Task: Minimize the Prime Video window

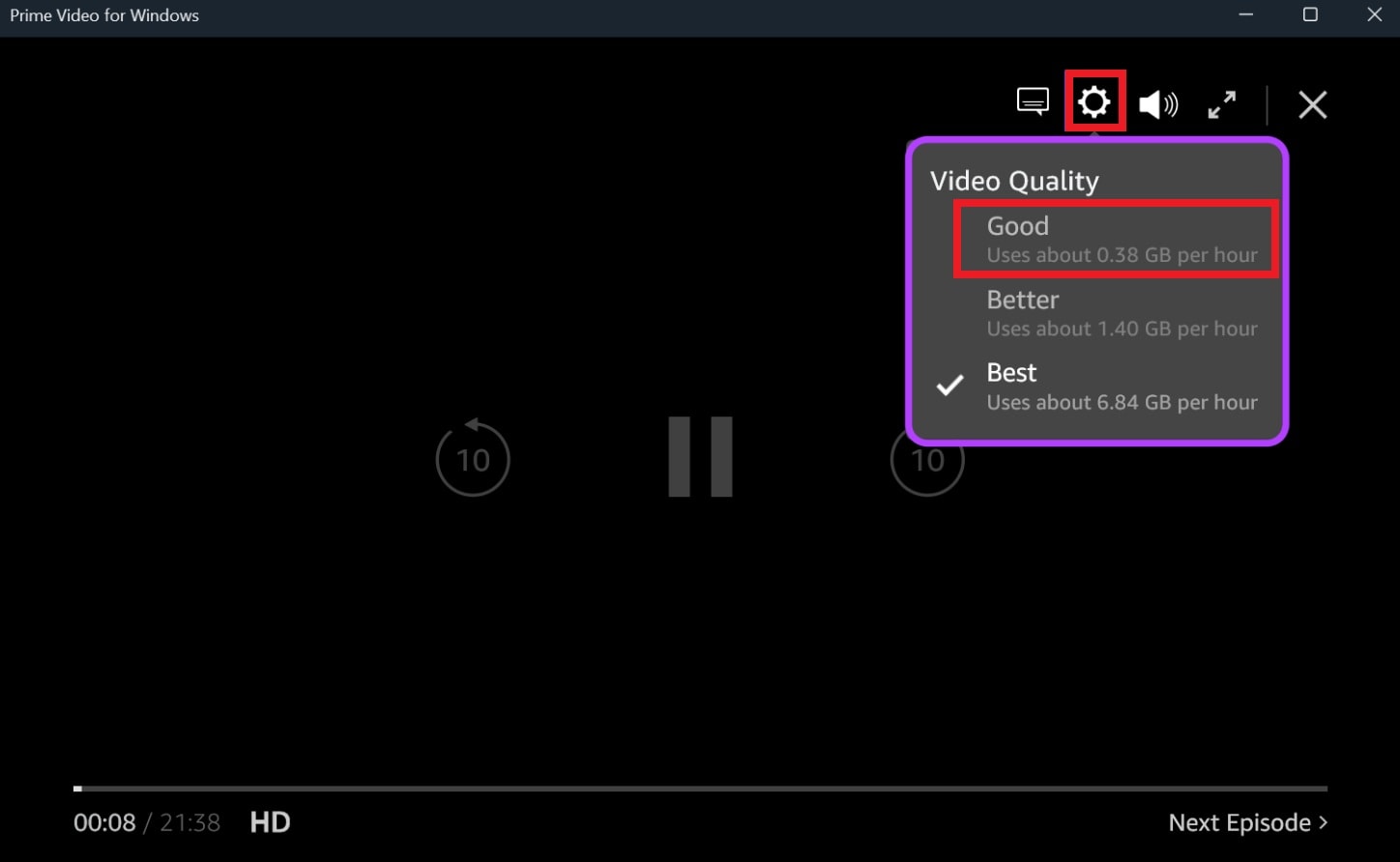Action: (1246, 15)
